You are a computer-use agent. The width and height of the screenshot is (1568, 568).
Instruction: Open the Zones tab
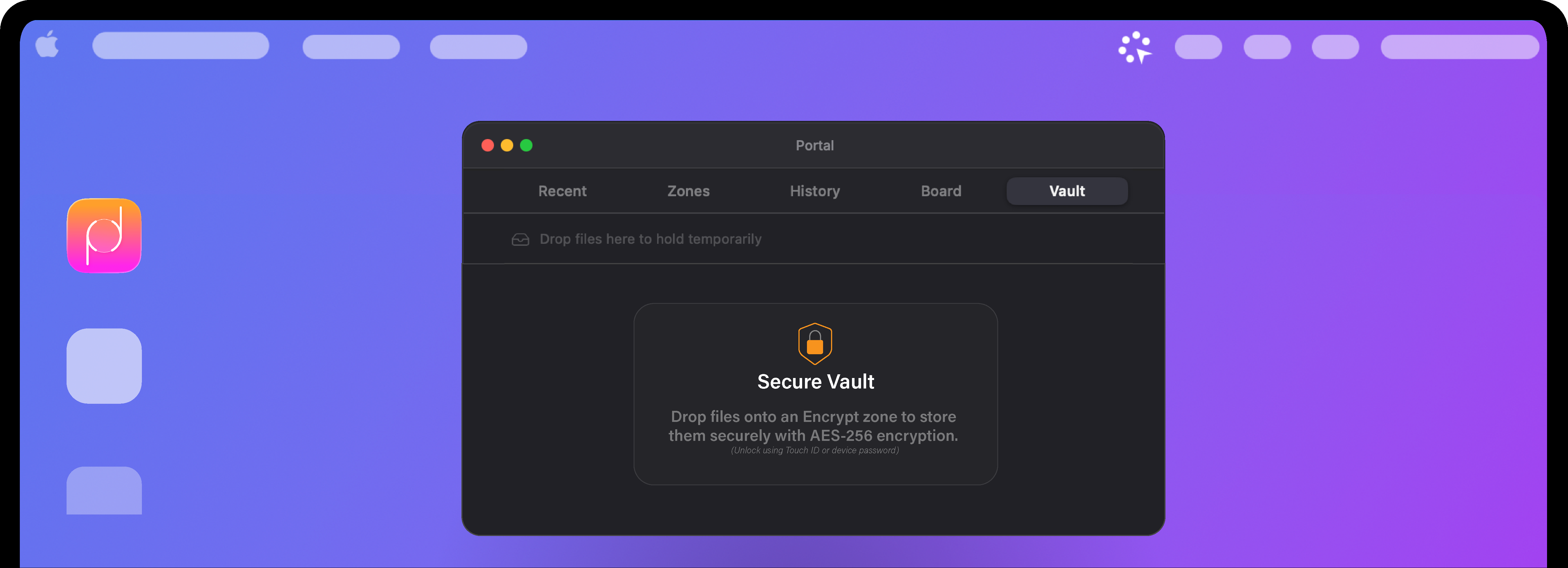[x=689, y=191]
